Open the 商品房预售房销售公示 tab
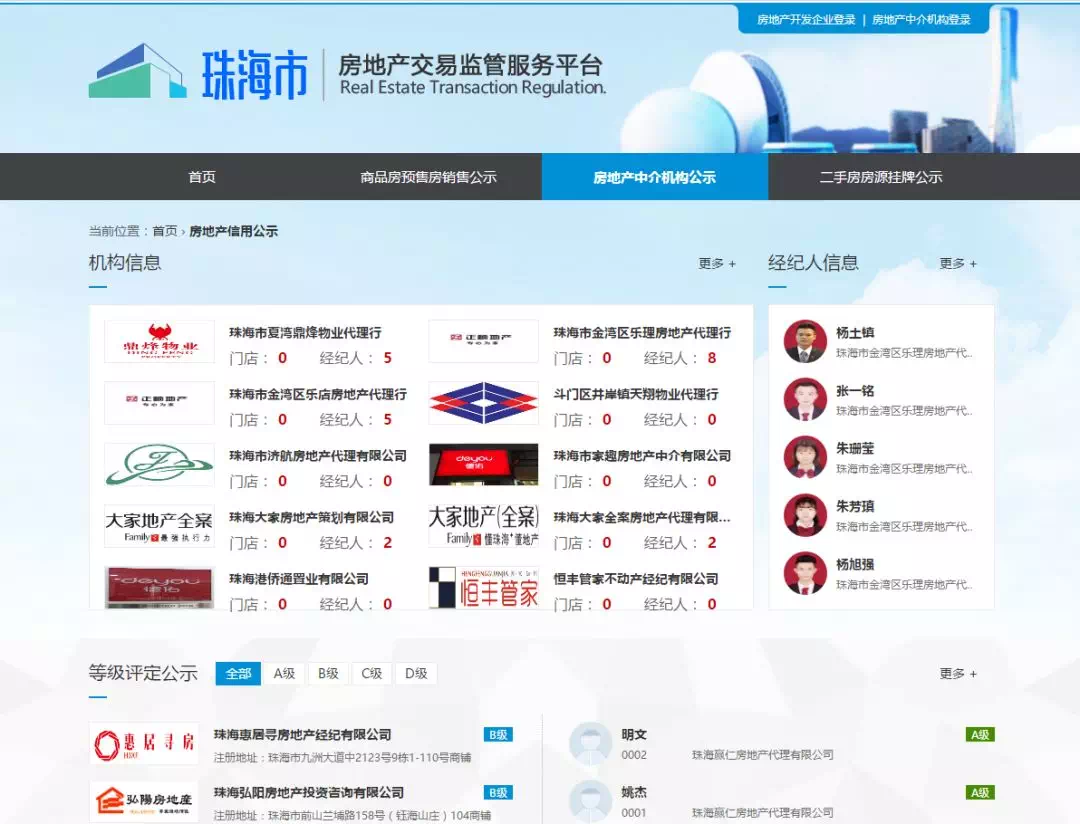1080x824 pixels. [428, 177]
